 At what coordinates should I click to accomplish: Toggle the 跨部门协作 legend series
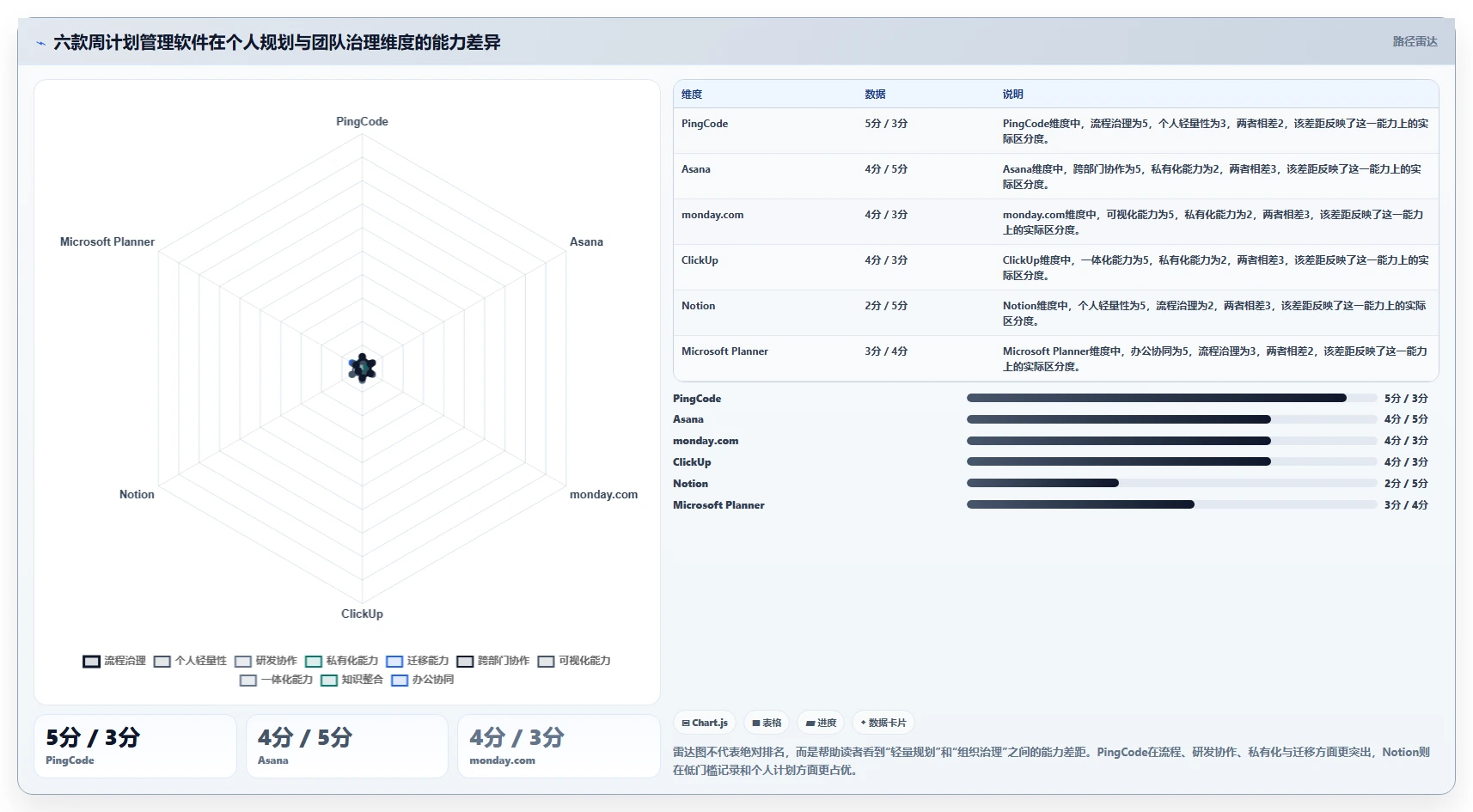click(492, 661)
